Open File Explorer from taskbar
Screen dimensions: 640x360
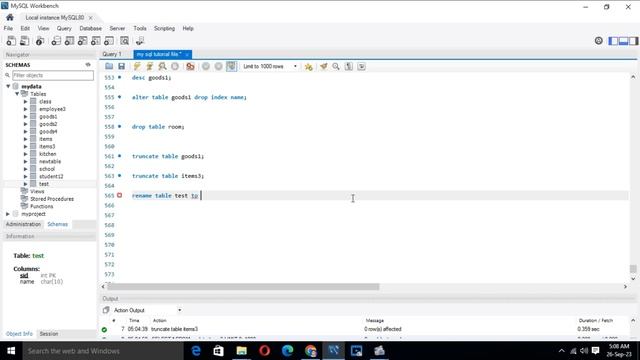pyautogui.click(x=242, y=351)
